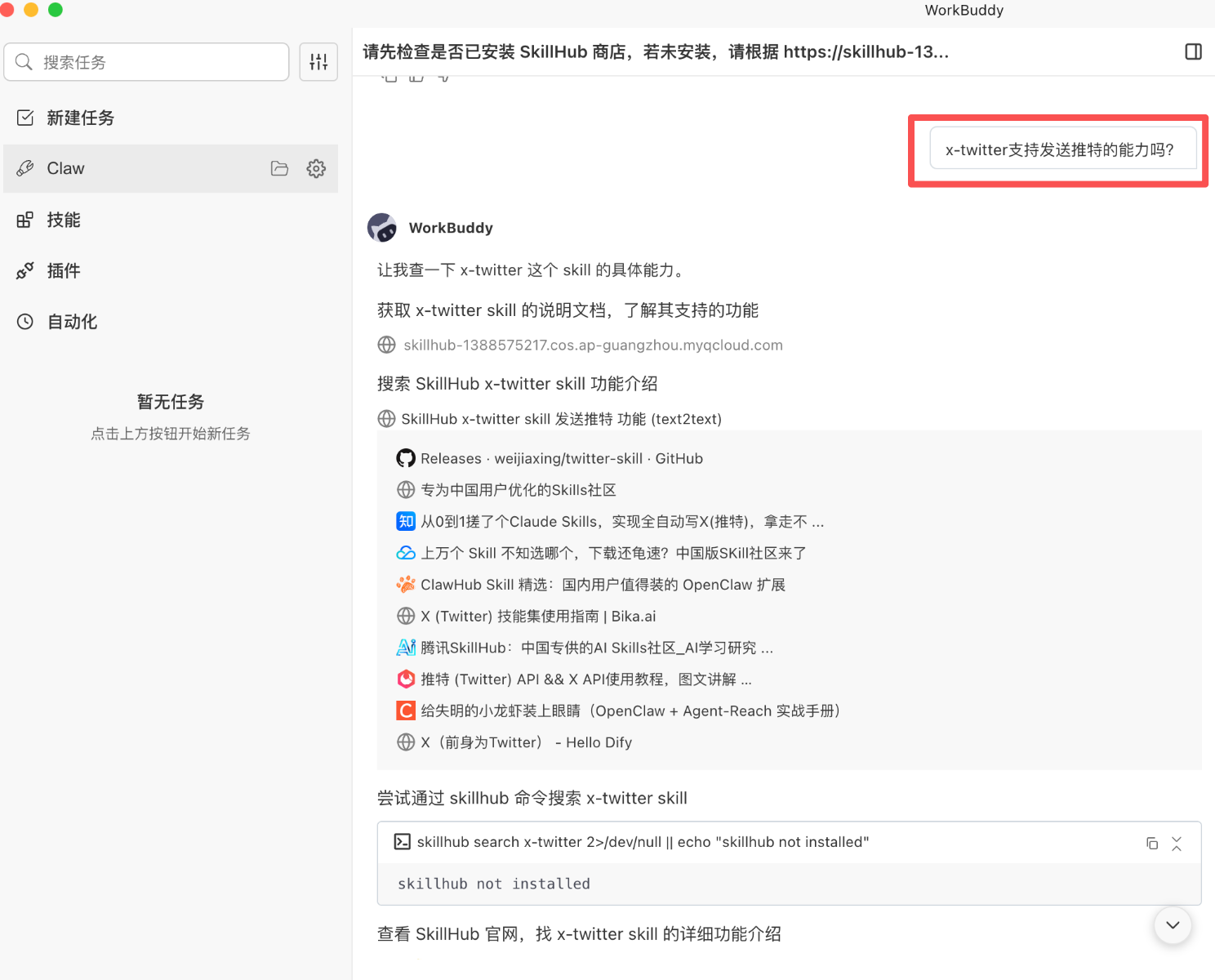
Task: Start a new task via 新建任务
Action: point(170,118)
